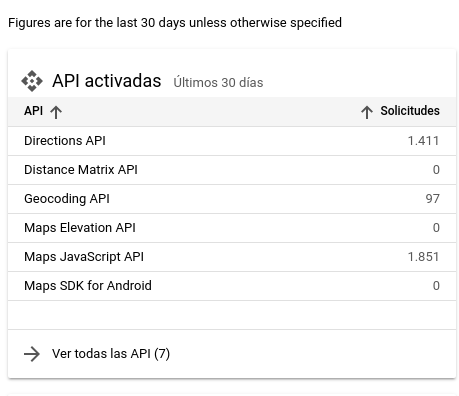Image resolution: width=459 pixels, height=396 pixels.
Task: Select Distance Matrix API entry
Action: (x=232, y=170)
